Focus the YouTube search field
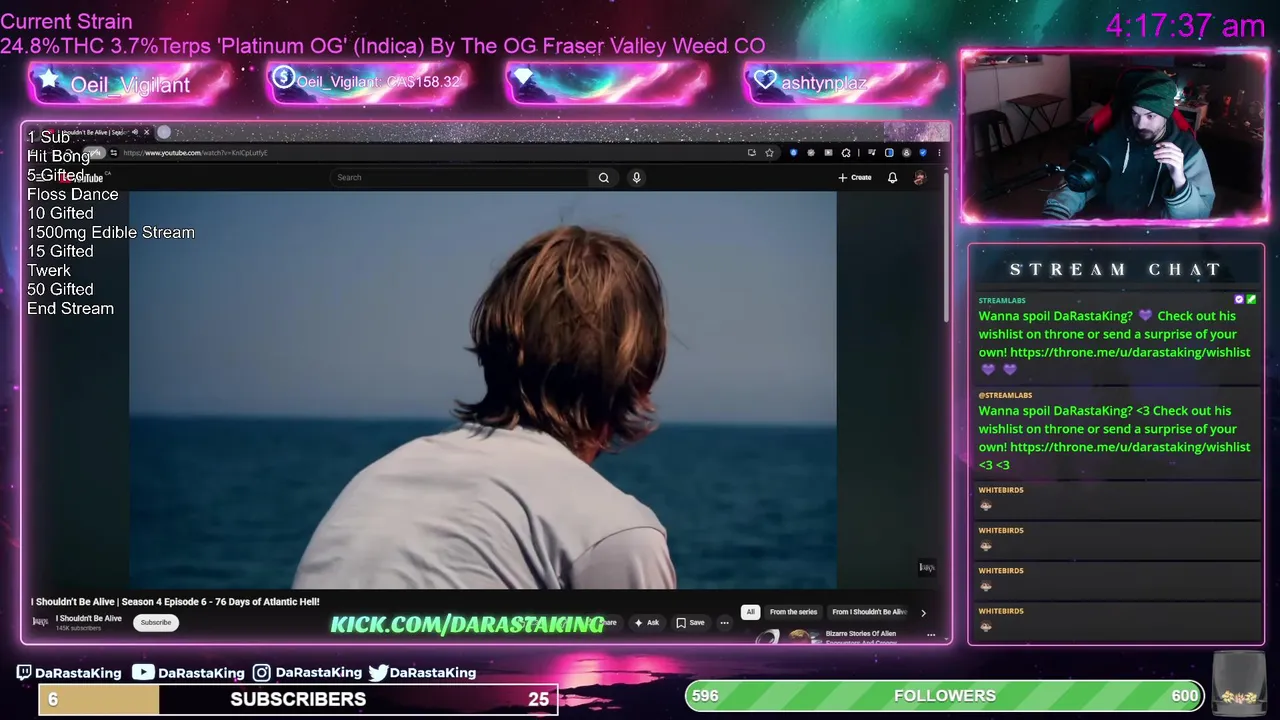The width and height of the screenshot is (1280, 720). click(x=460, y=178)
